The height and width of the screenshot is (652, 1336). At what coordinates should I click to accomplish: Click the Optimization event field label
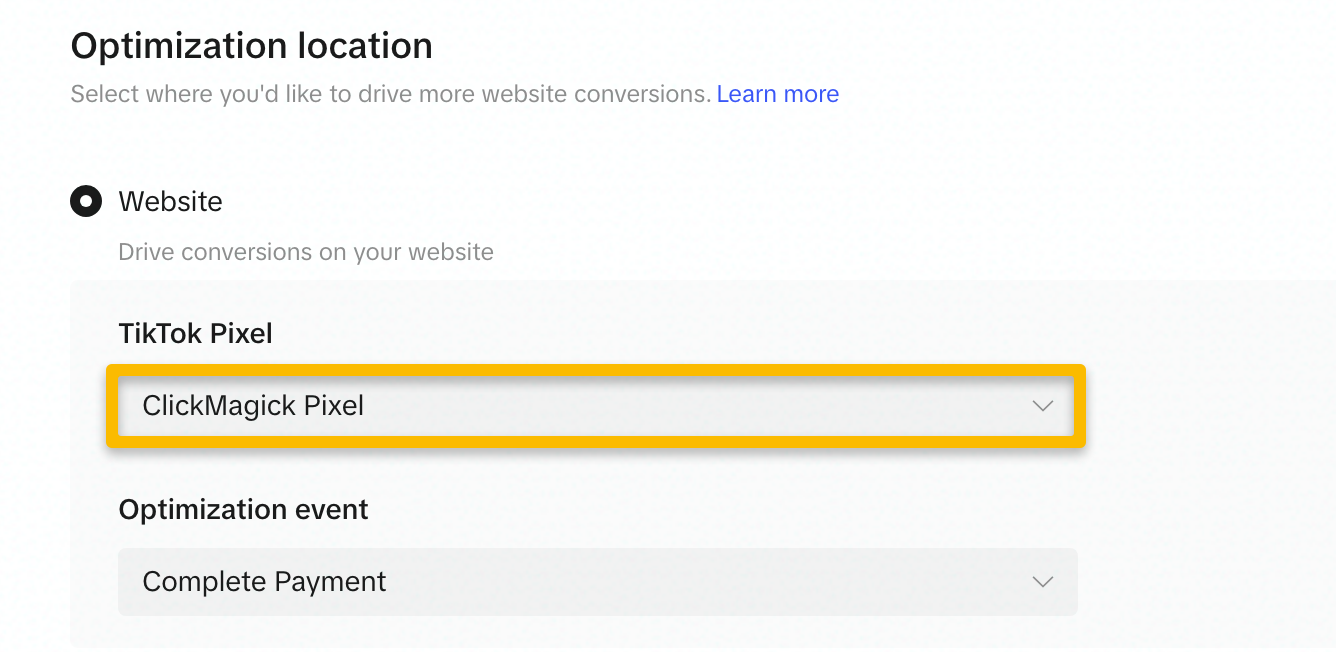click(243, 509)
